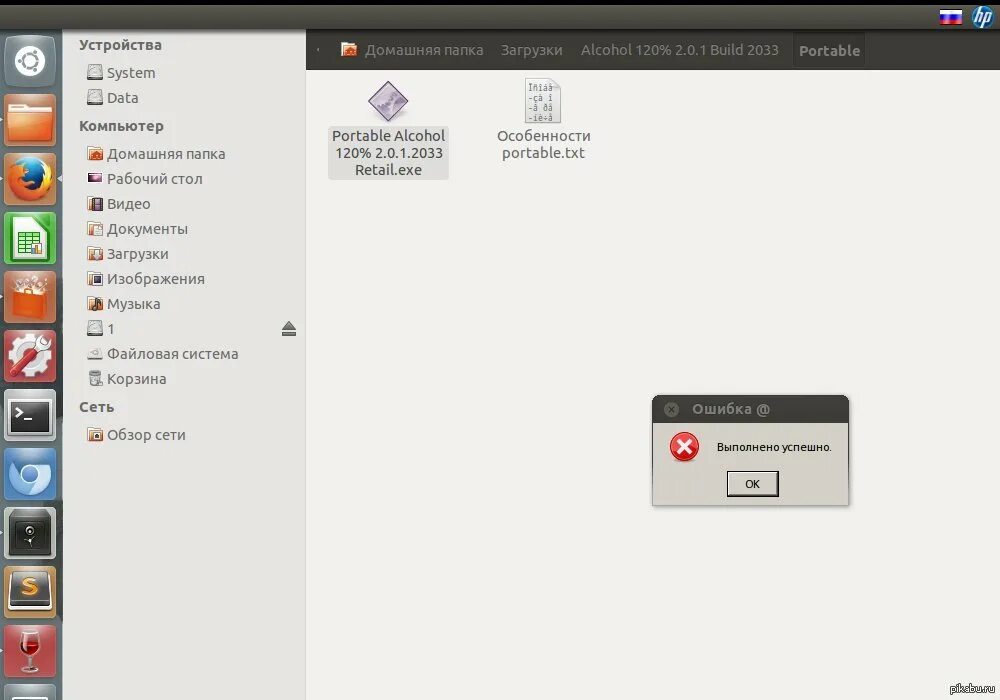
Task: Open System device in sidebar
Action: click(x=121, y=73)
